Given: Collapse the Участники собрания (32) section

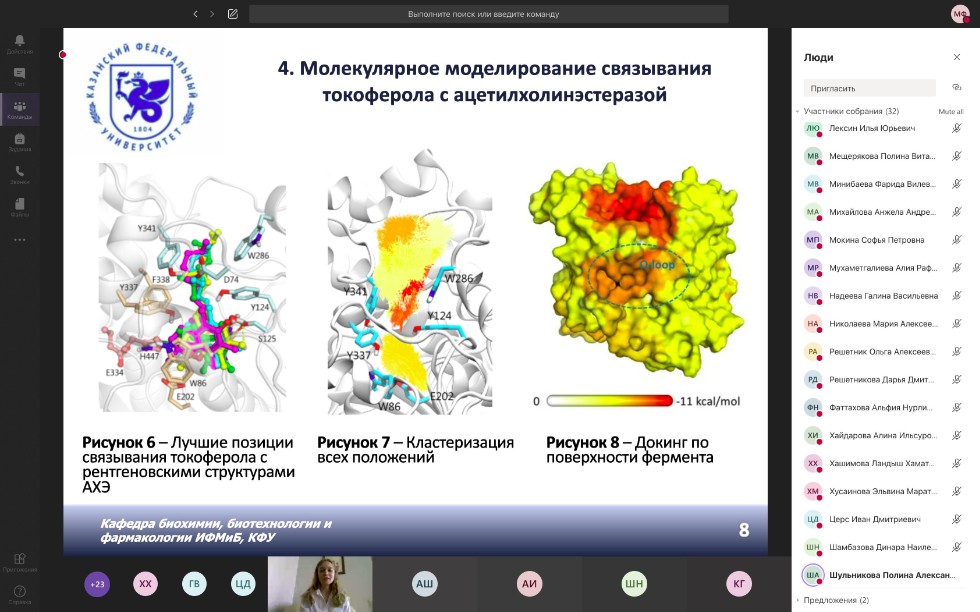Looking at the screenshot, I should pos(795,113).
